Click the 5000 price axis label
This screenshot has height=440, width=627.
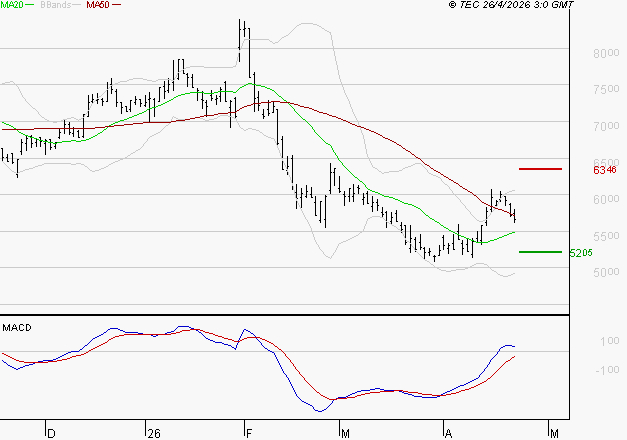click(606, 272)
